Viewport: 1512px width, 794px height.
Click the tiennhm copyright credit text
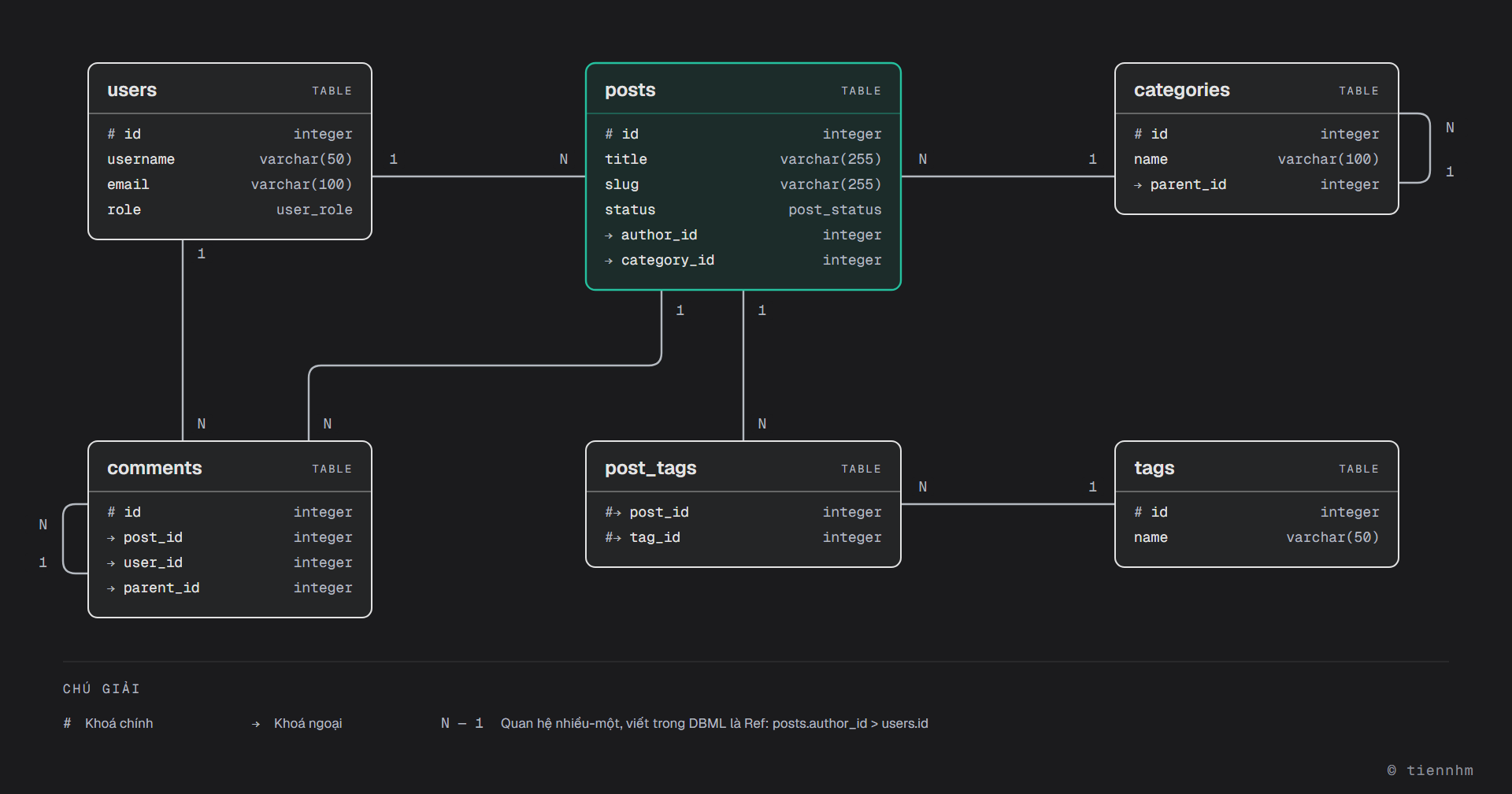coord(1430,770)
